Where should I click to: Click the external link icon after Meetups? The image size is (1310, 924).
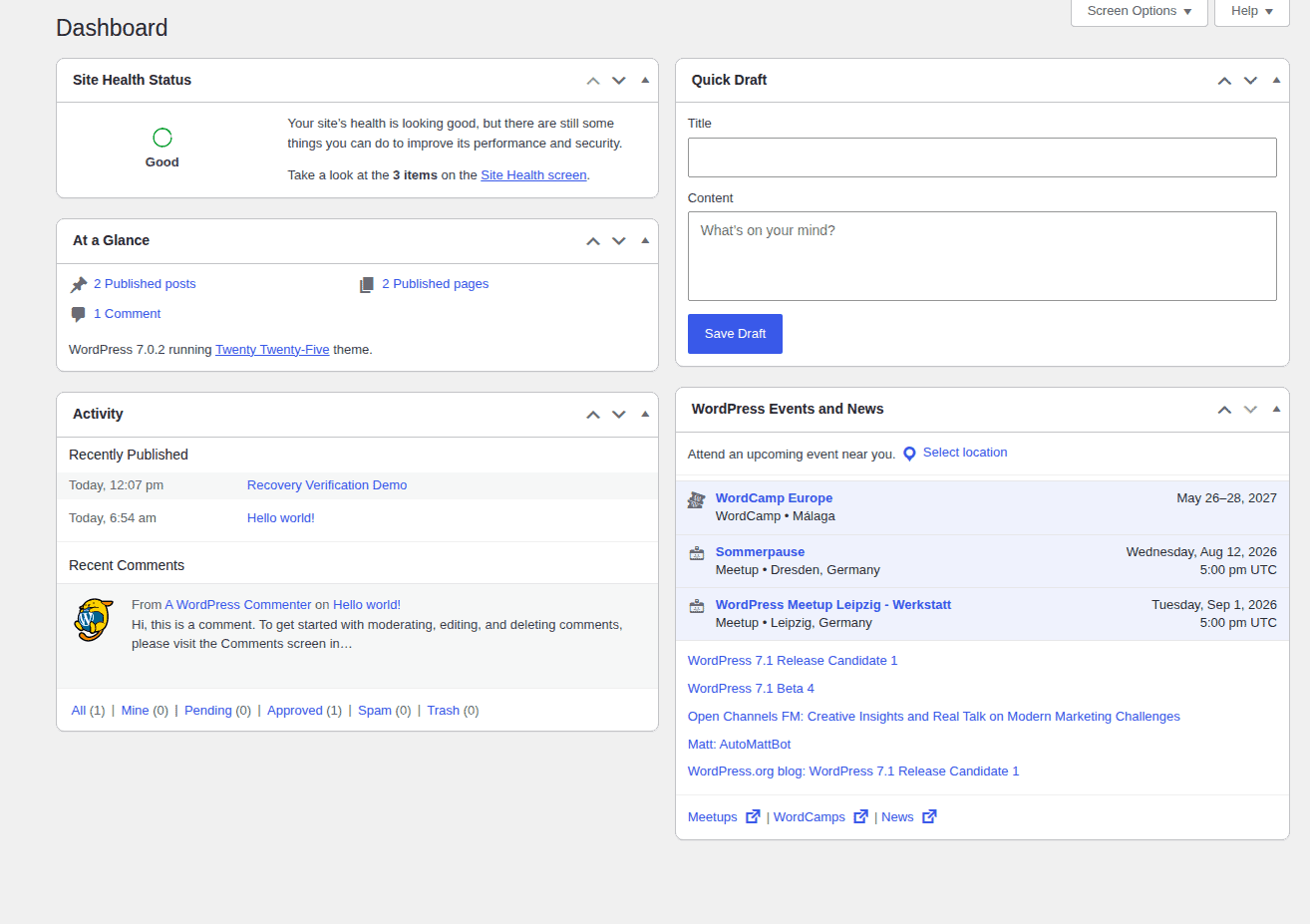[x=753, y=816]
